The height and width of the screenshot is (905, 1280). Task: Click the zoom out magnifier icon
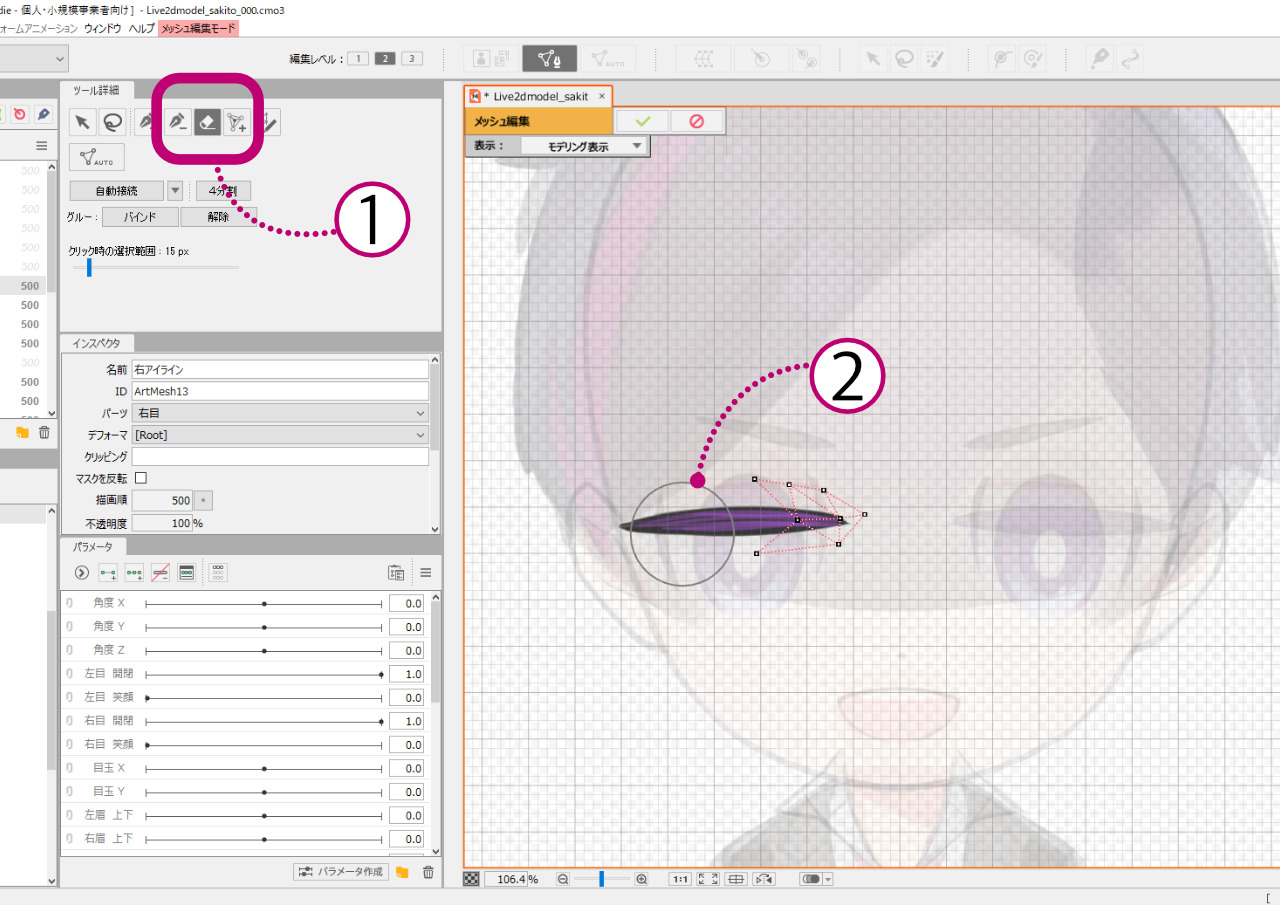(x=563, y=879)
